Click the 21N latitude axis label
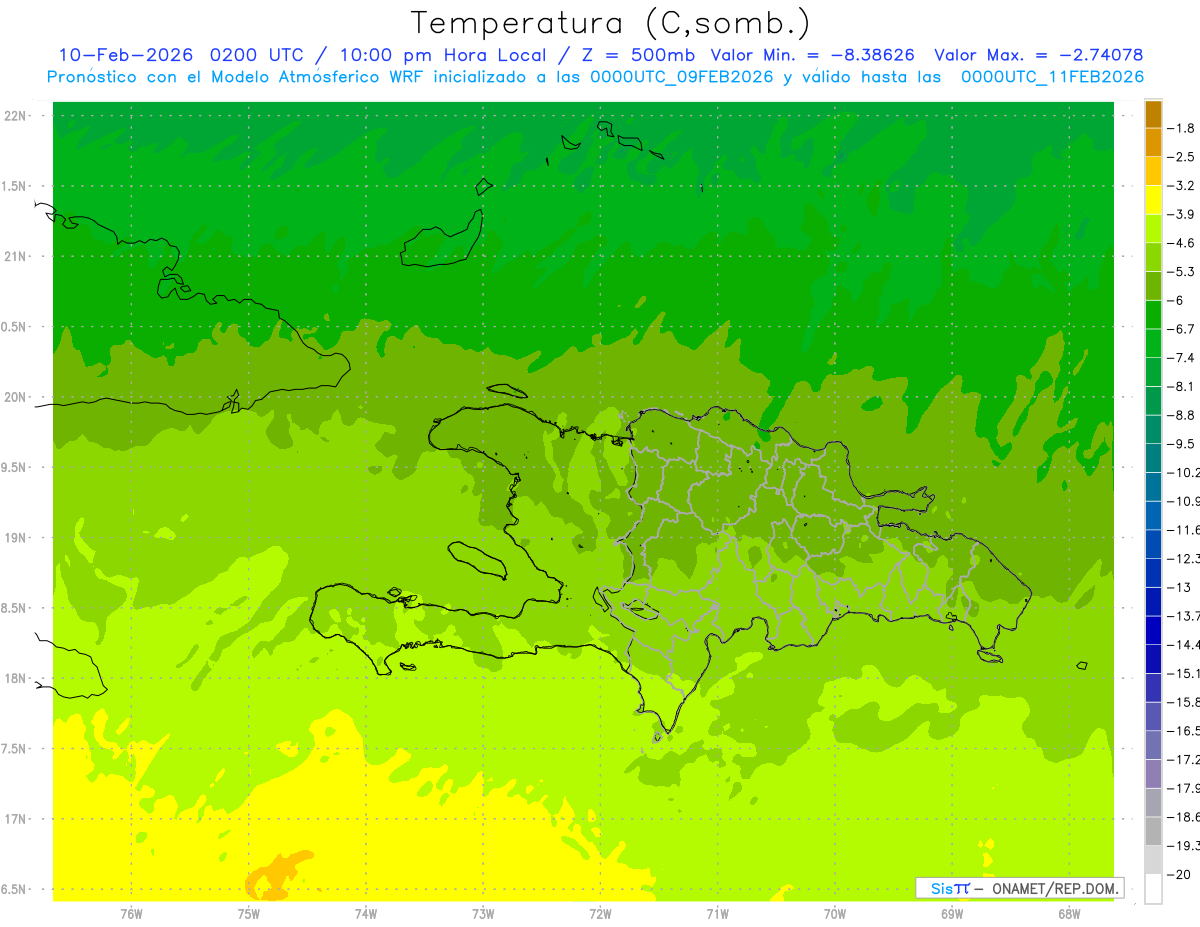The image size is (1200, 927). tap(16, 257)
